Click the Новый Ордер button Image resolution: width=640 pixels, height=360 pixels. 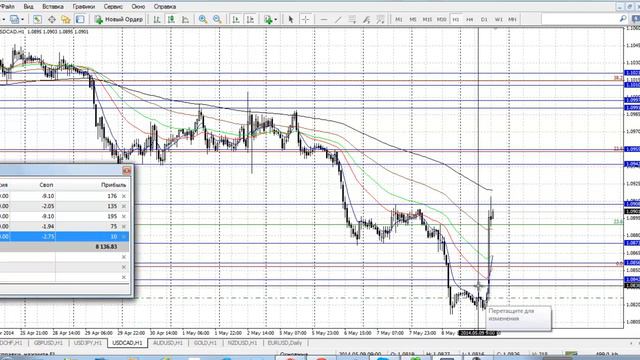[119, 19]
